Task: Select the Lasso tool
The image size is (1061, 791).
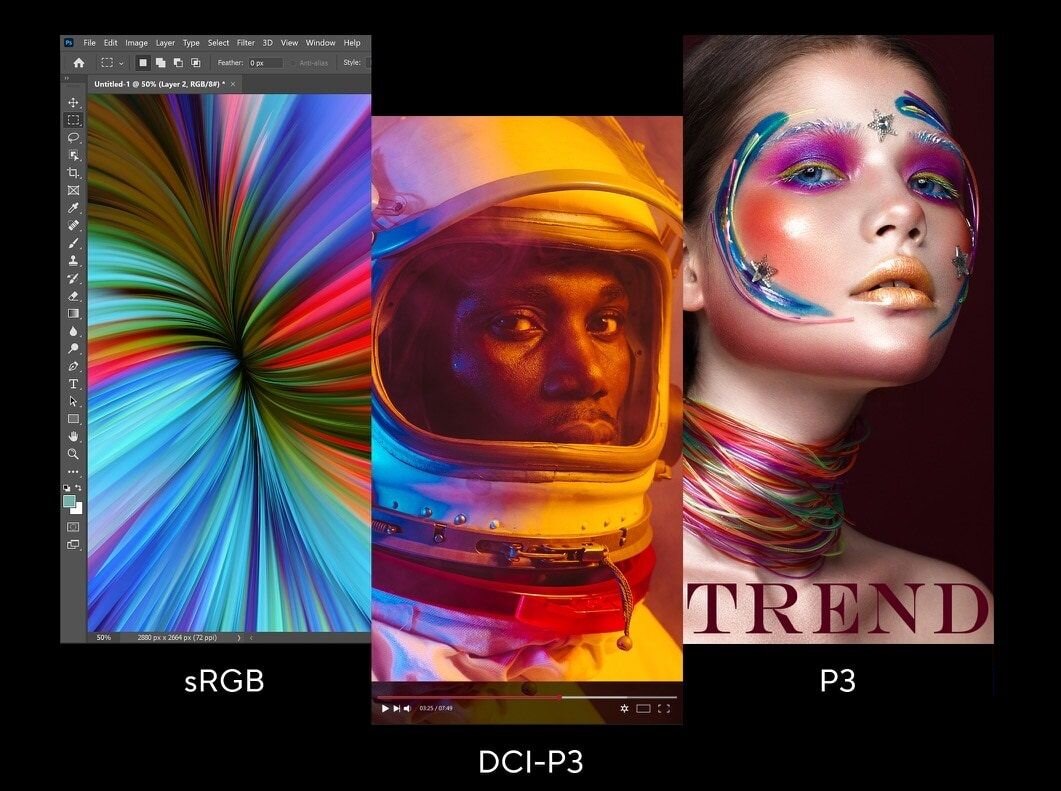Action: pyautogui.click(x=73, y=138)
